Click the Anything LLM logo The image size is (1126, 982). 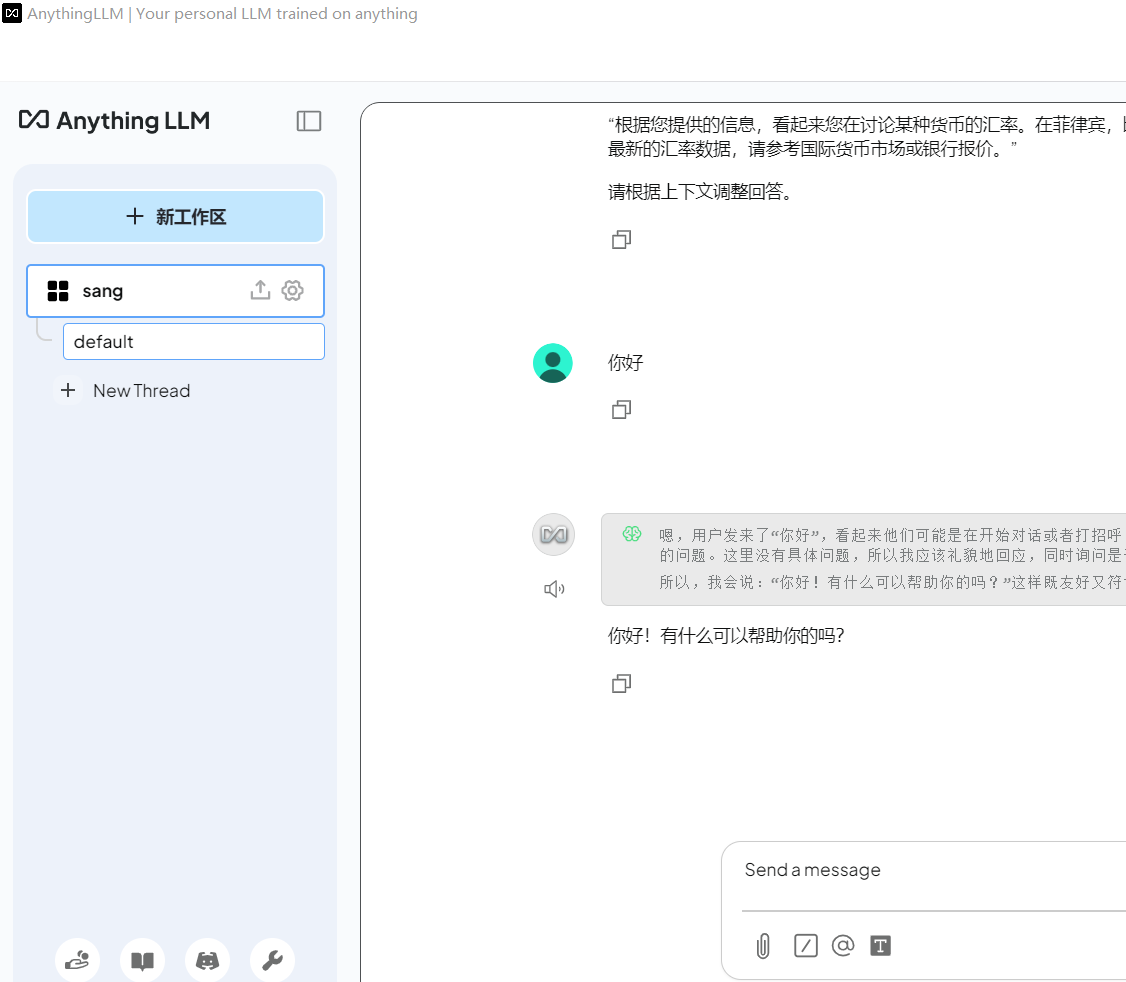tap(114, 121)
